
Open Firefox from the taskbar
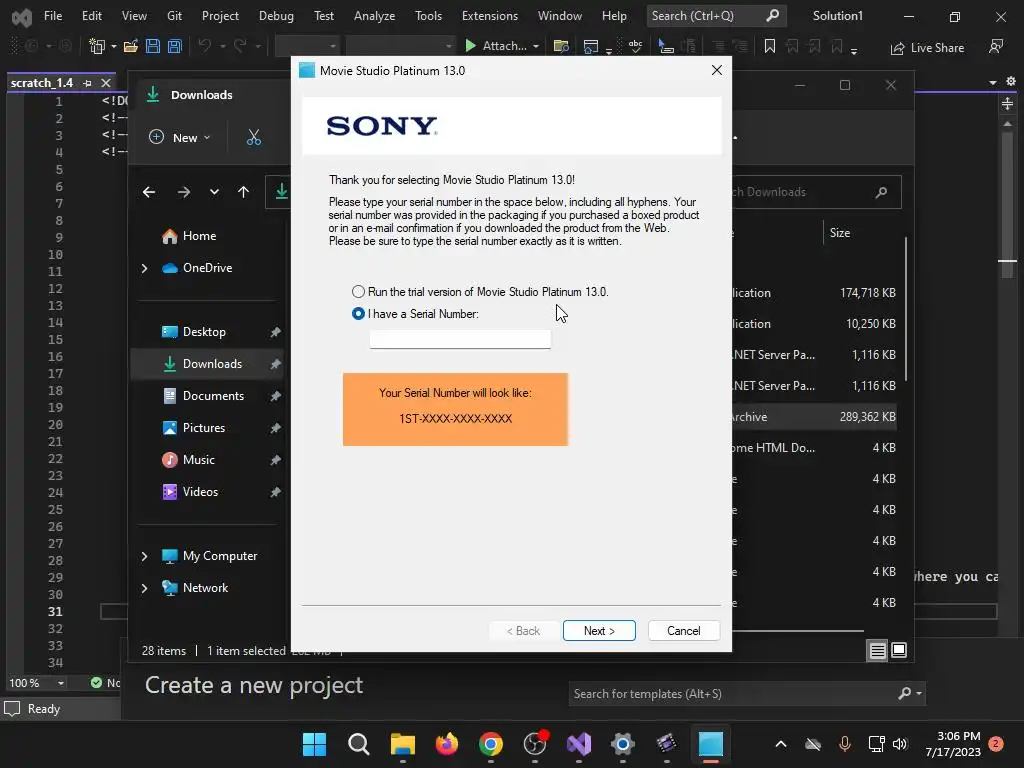447,744
